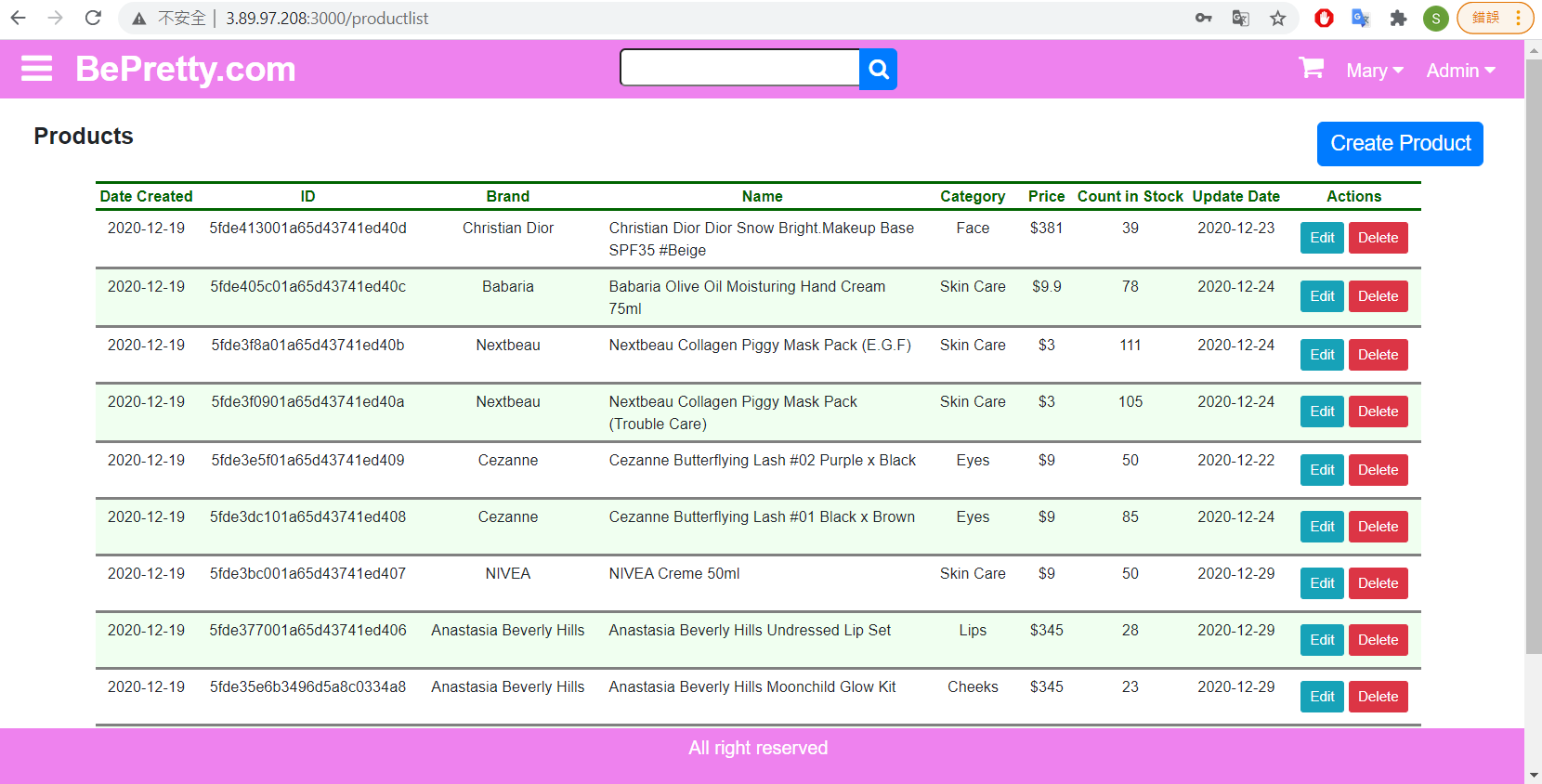Edit Nextbeau Piggy Mask Pack (E.G.F)
Image resolution: width=1542 pixels, height=784 pixels.
coord(1322,355)
